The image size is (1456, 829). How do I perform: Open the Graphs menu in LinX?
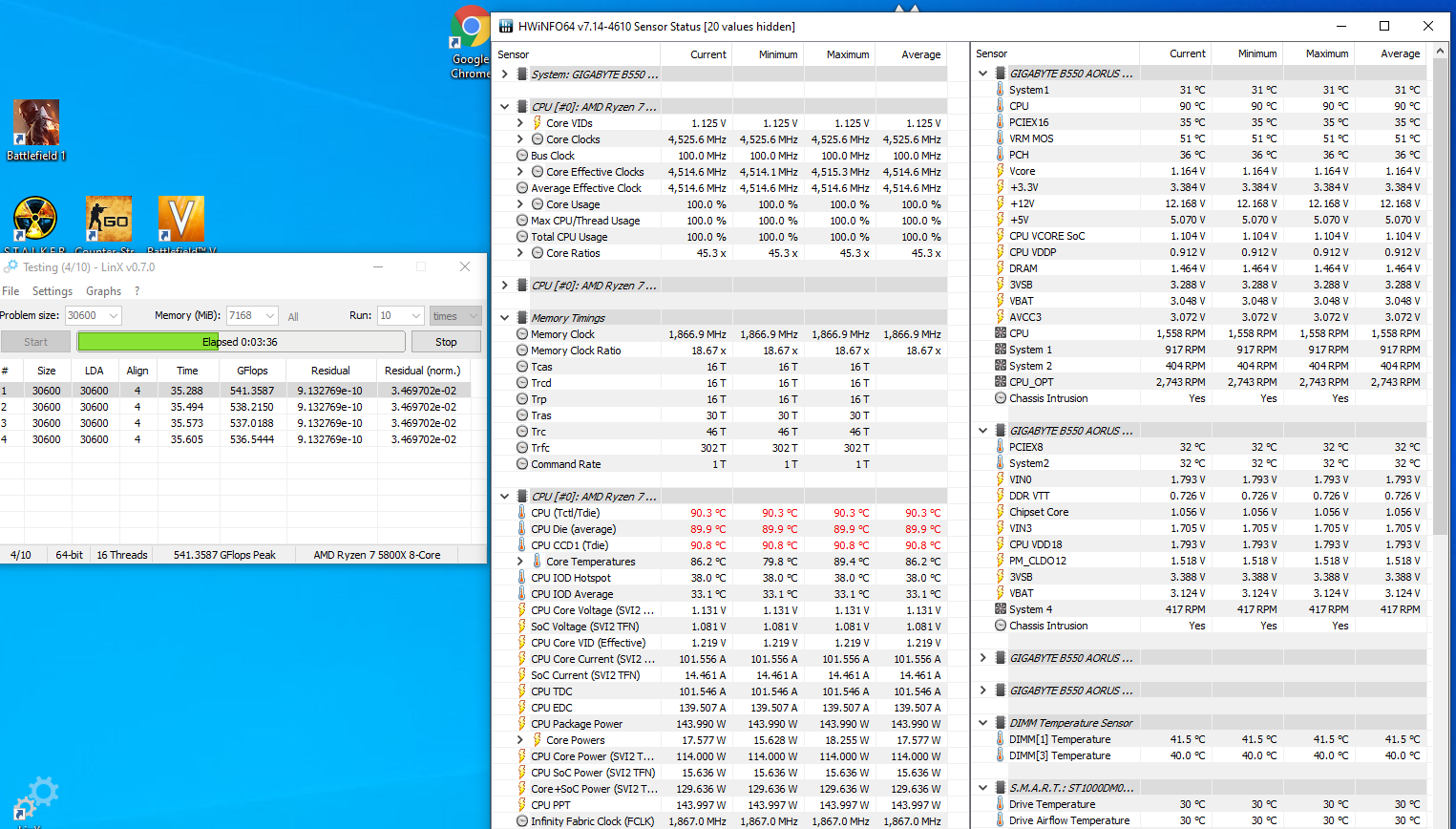[103, 291]
